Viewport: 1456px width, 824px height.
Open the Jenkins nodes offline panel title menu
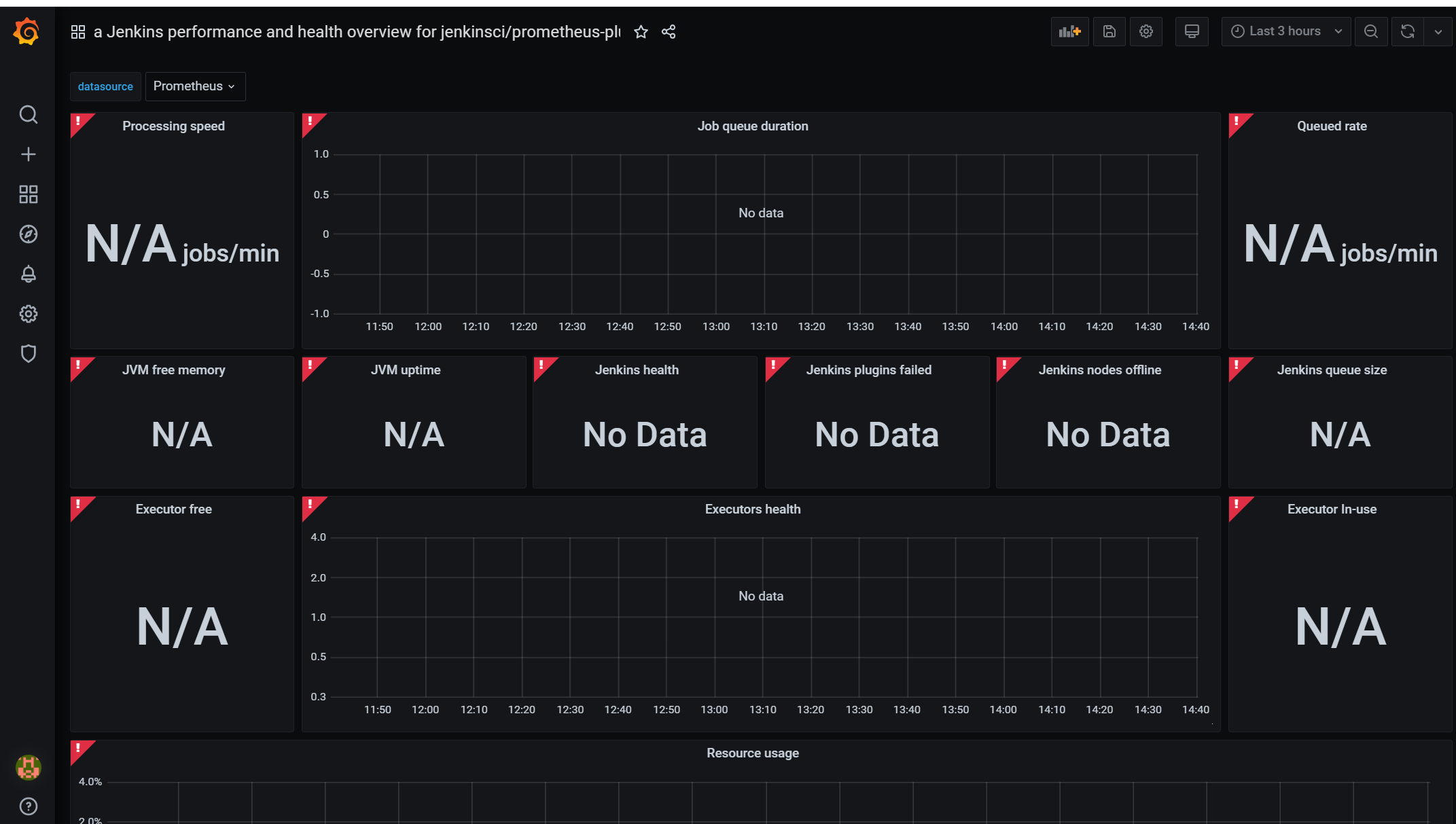pos(1100,370)
